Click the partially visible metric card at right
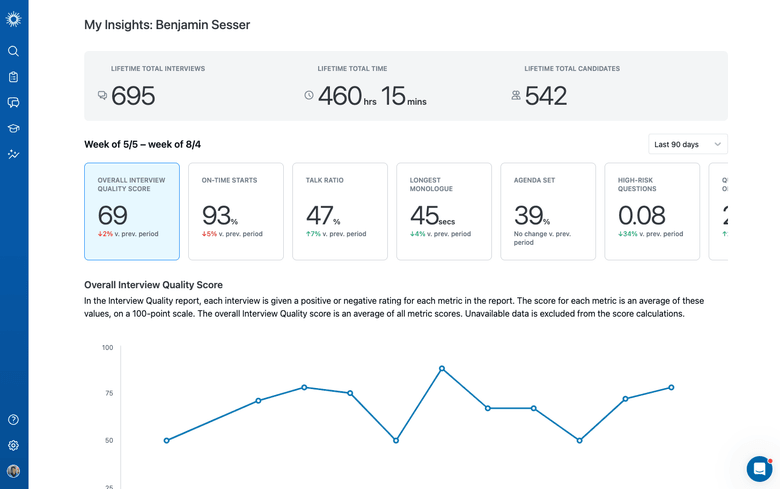 (x=719, y=211)
